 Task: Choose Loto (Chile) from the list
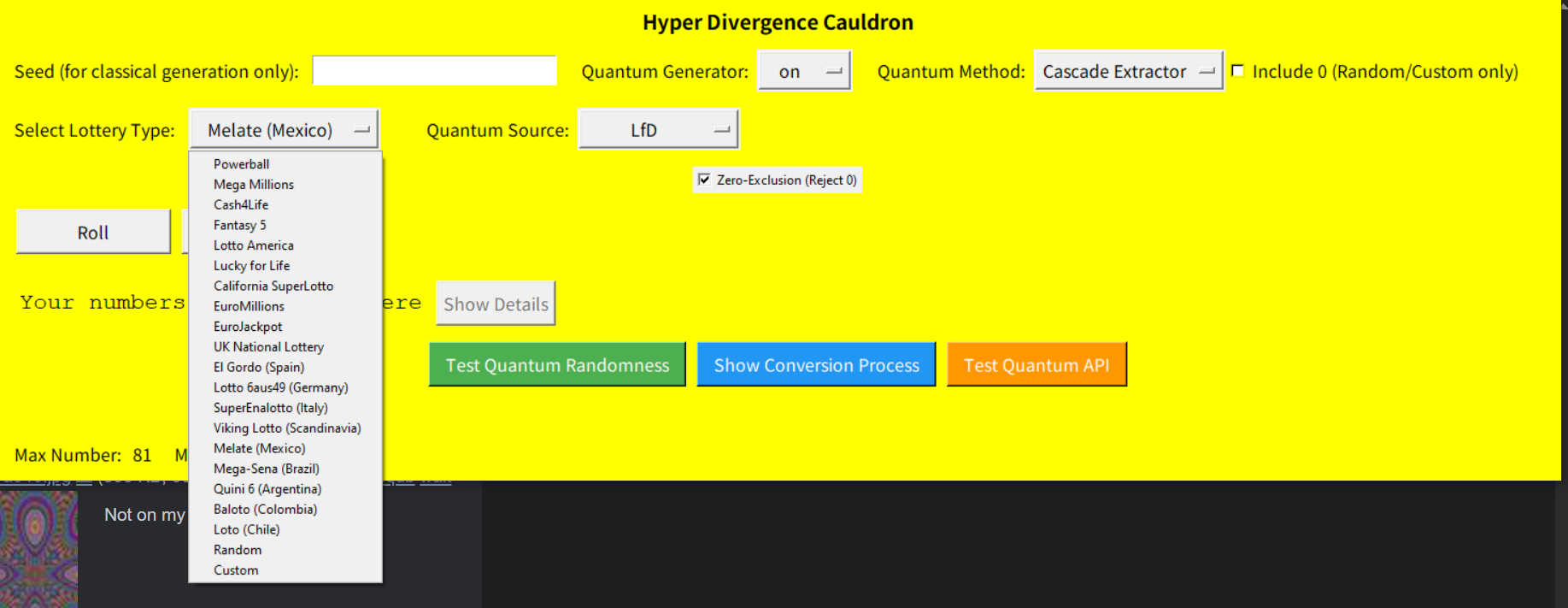click(x=285, y=530)
